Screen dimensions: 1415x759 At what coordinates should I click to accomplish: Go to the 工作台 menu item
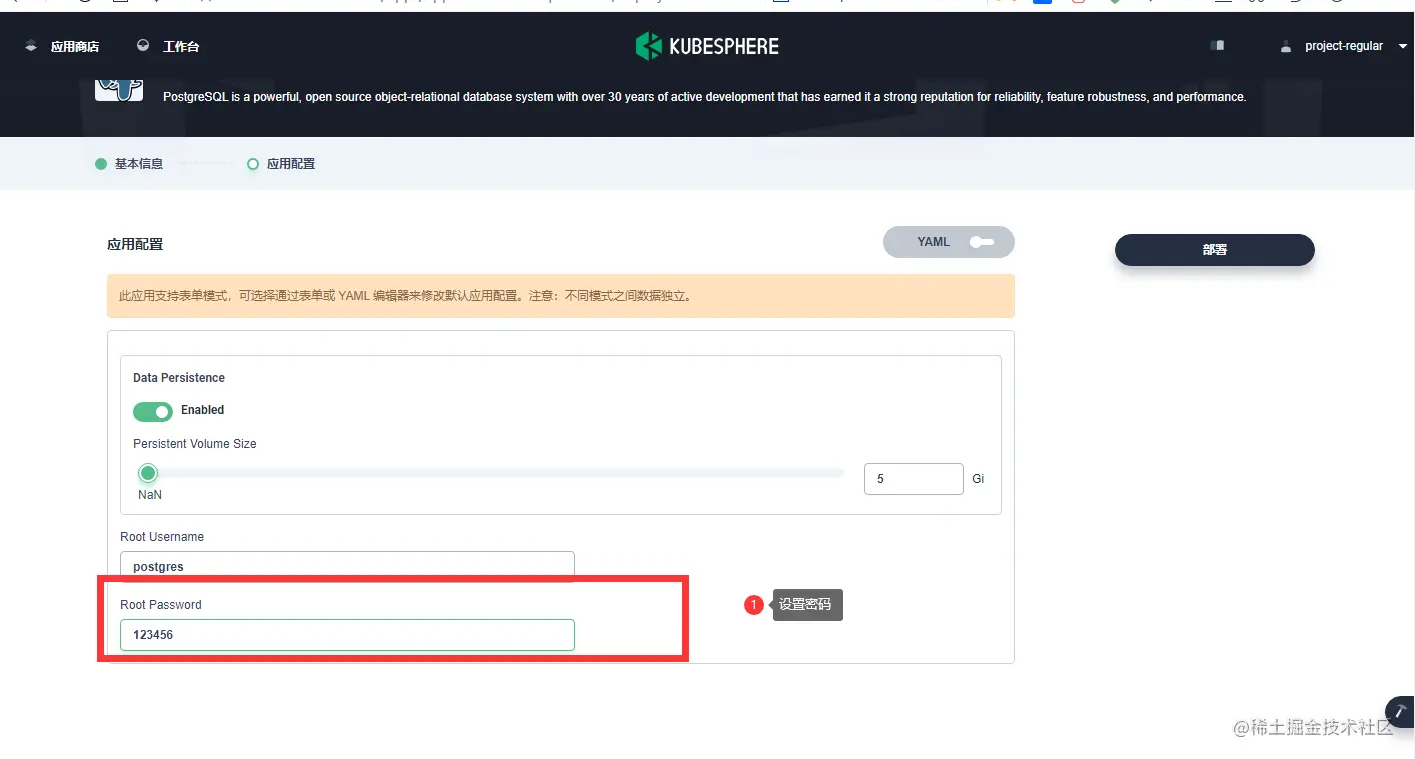(181, 46)
